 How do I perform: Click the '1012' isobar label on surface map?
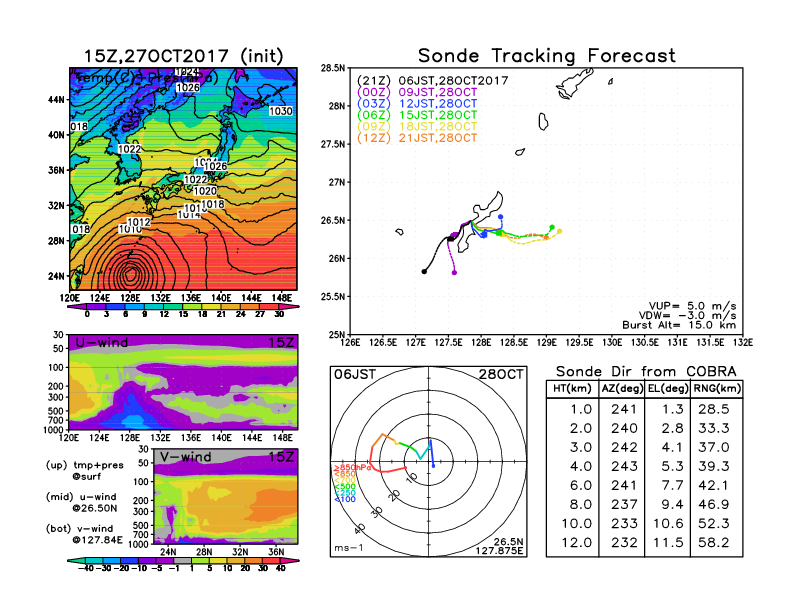click(138, 222)
